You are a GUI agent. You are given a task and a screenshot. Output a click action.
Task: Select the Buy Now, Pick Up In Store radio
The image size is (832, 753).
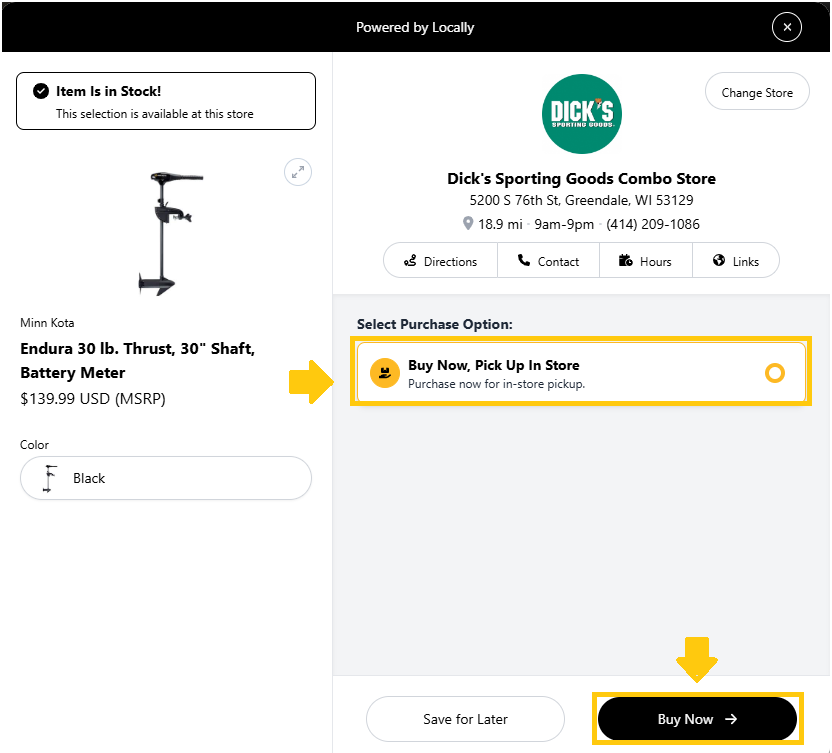click(x=775, y=373)
